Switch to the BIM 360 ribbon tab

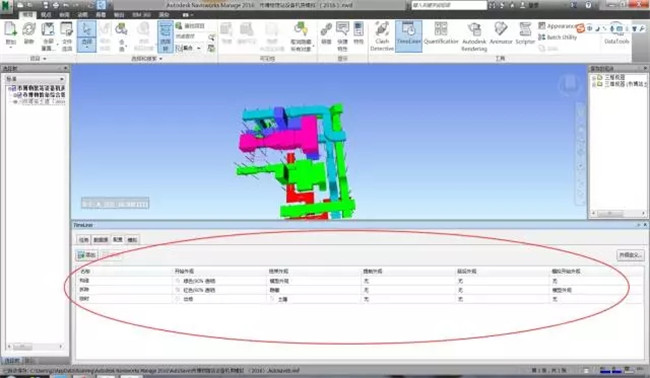pos(141,15)
